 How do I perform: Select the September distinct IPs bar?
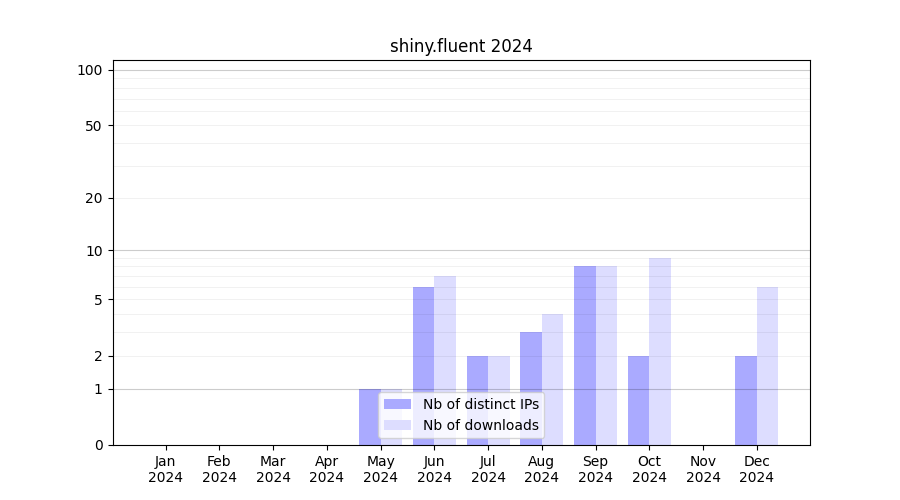(x=585, y=355)
